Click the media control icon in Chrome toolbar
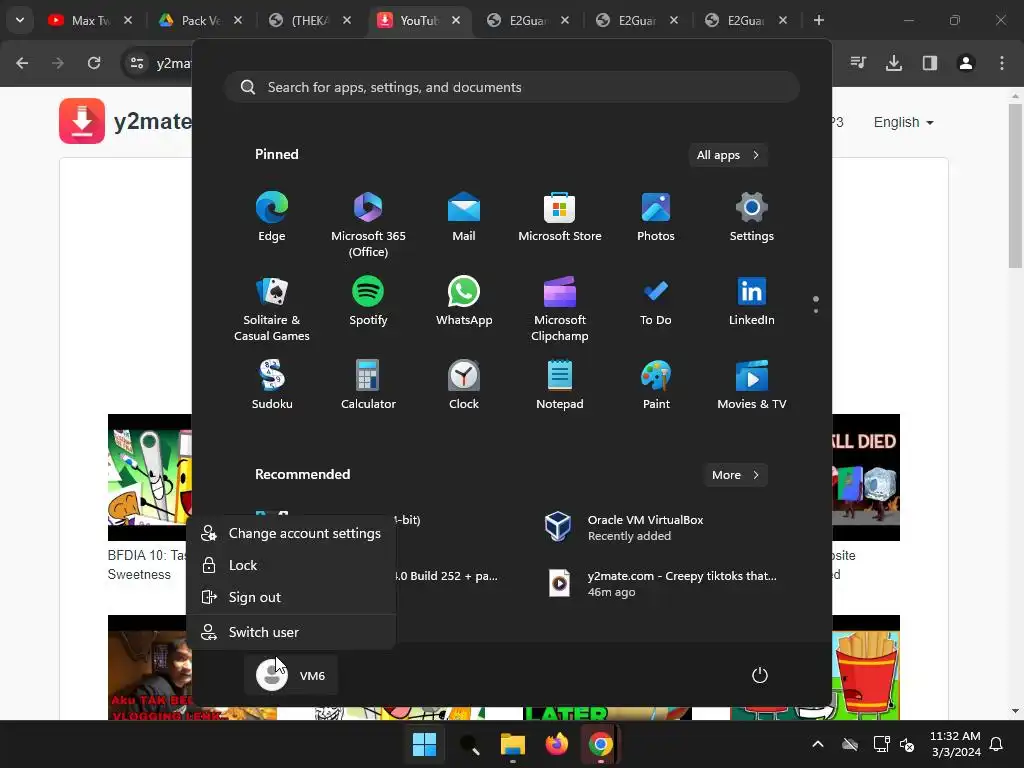The image size is (1024, 768). 858,63
